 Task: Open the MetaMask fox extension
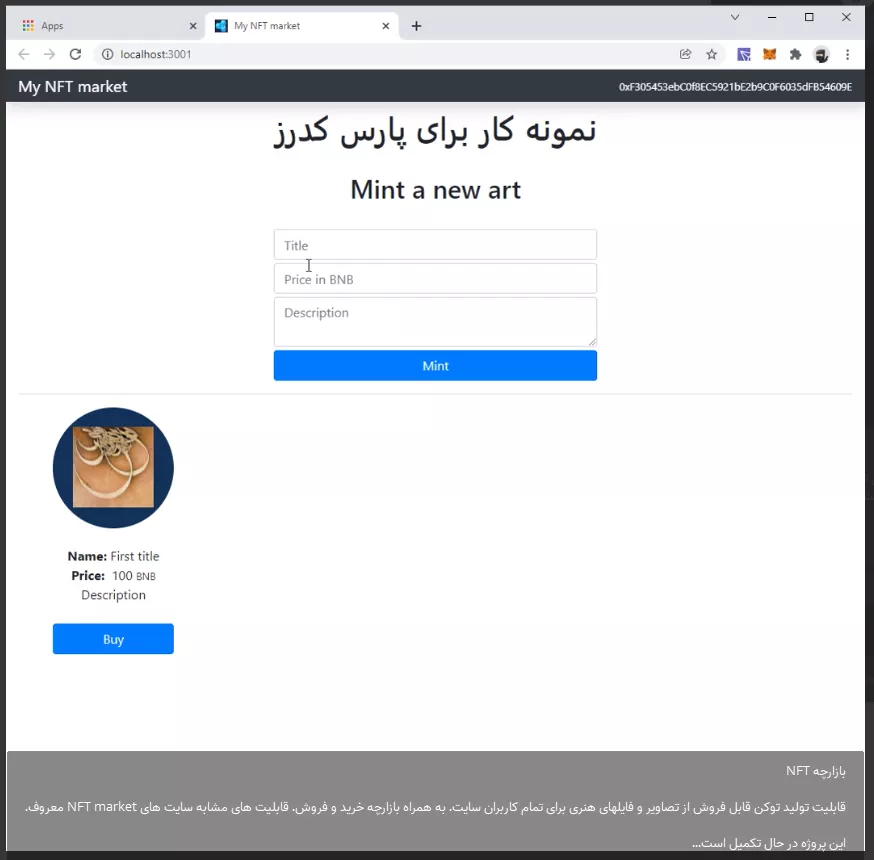(769, 54)
